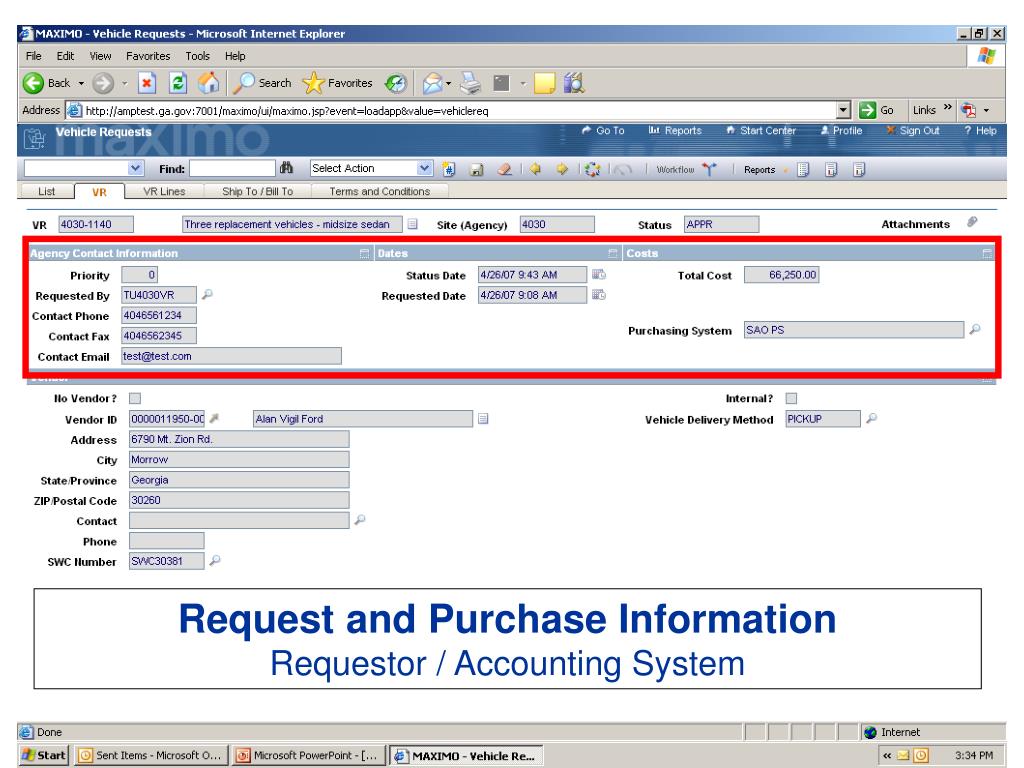1024x768 pixels.
Task: Expand hidden system tray icons chevron
Action: 887,756
